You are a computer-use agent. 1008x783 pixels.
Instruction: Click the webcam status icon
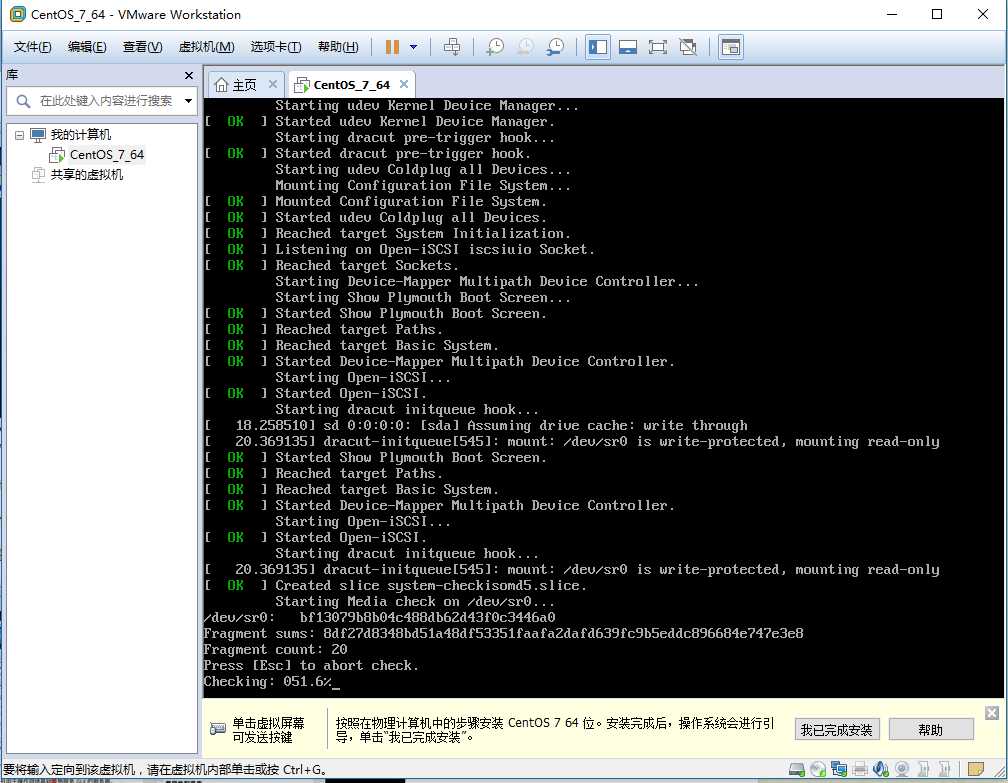pyautogui.click(x=902, y=769)
